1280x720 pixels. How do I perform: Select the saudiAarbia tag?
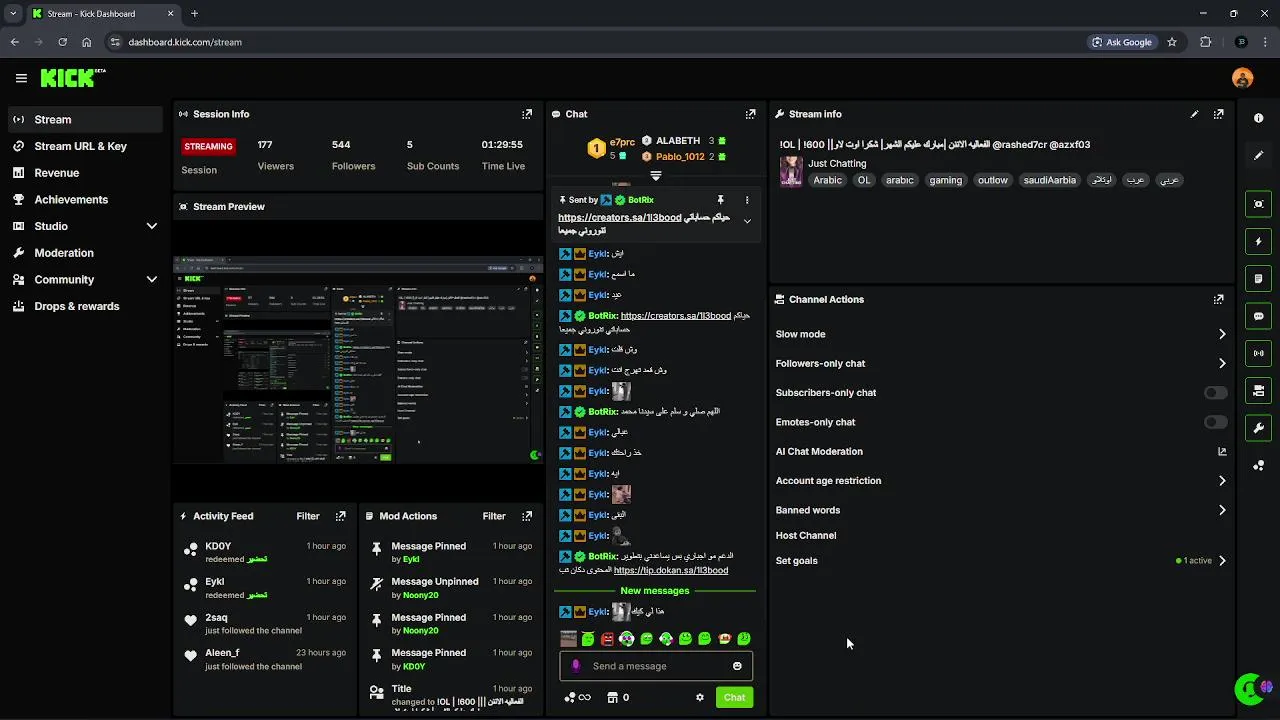1049,180
